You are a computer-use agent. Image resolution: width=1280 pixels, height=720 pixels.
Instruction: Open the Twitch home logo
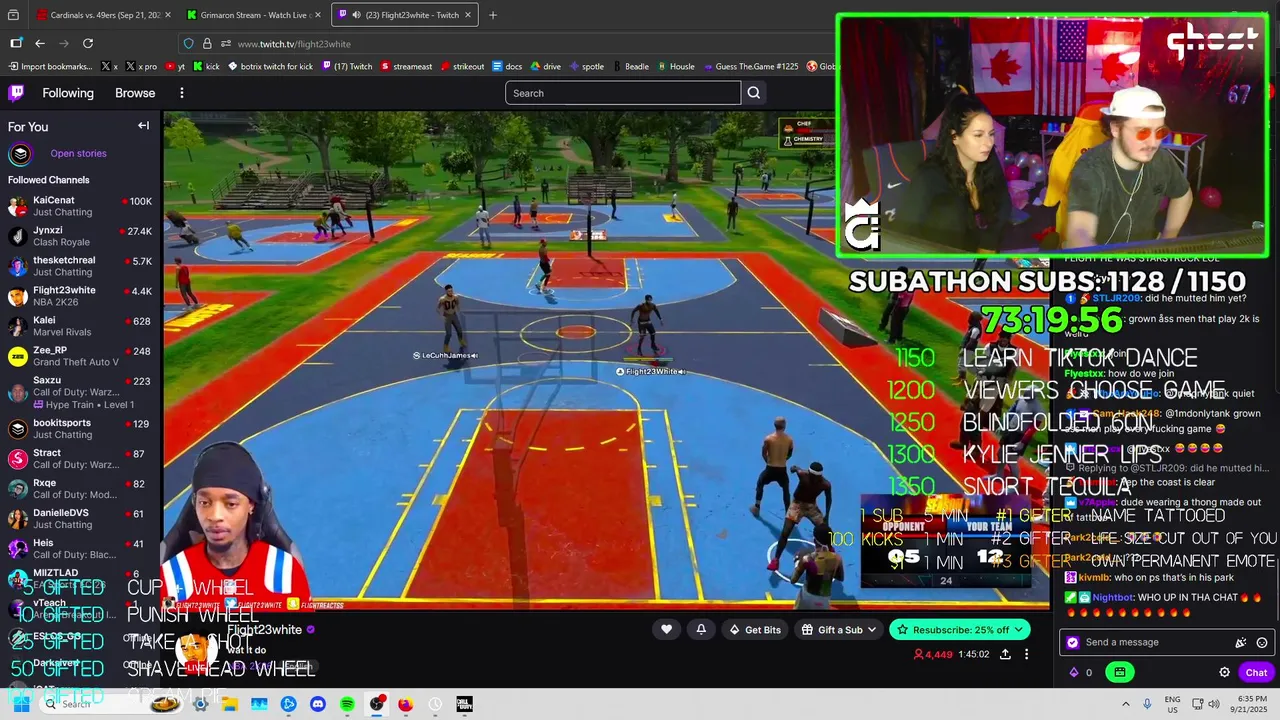coord(16,93)
